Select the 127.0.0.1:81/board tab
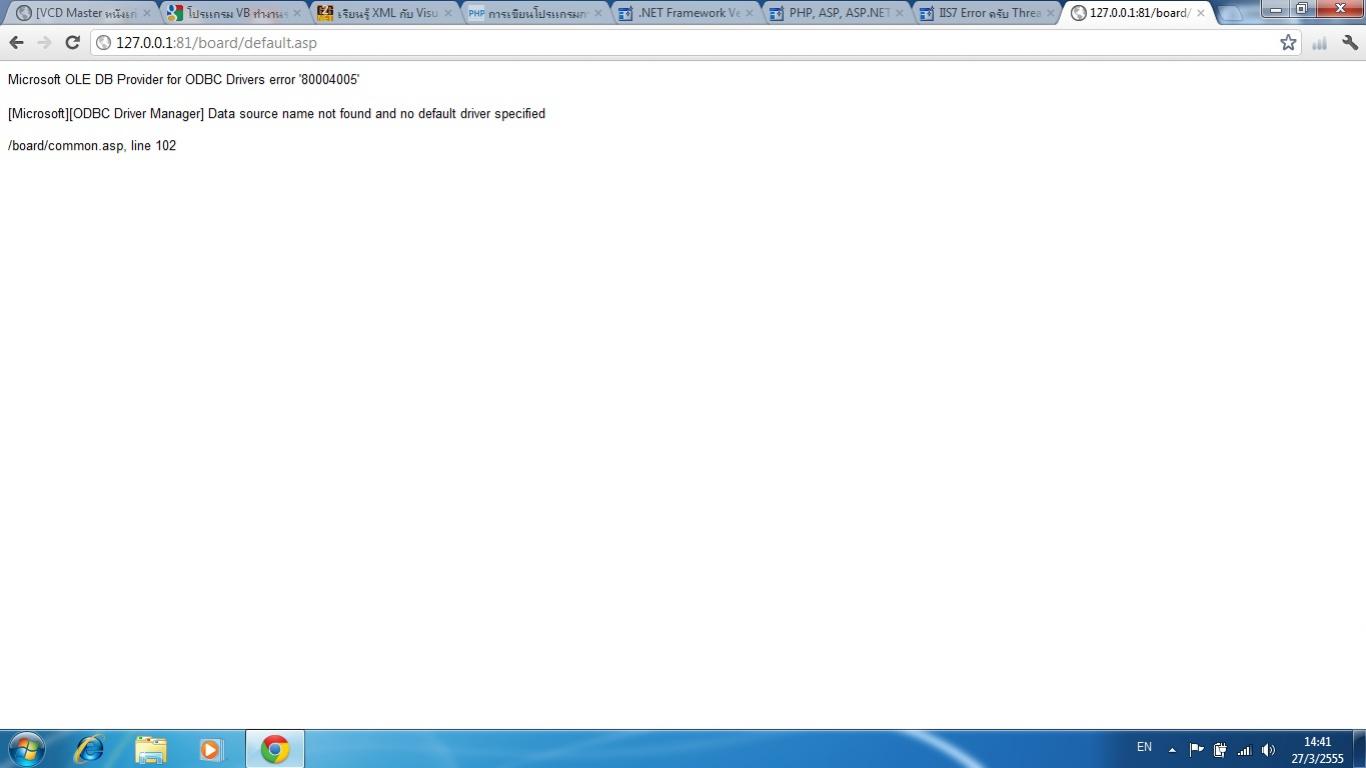Image resolution: width=1366 pixels, height=768 pixels. click(1139, 13)
